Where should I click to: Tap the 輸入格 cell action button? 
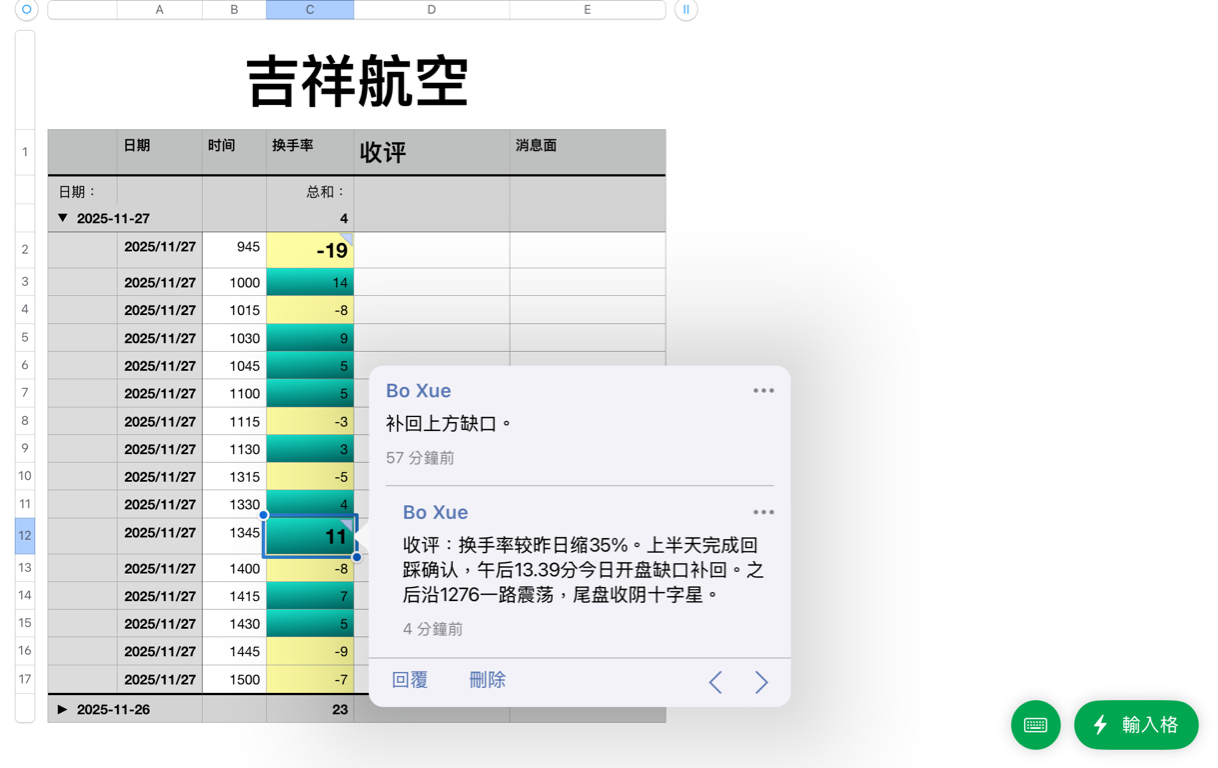pyautogui.click(x=1136, y=724)
